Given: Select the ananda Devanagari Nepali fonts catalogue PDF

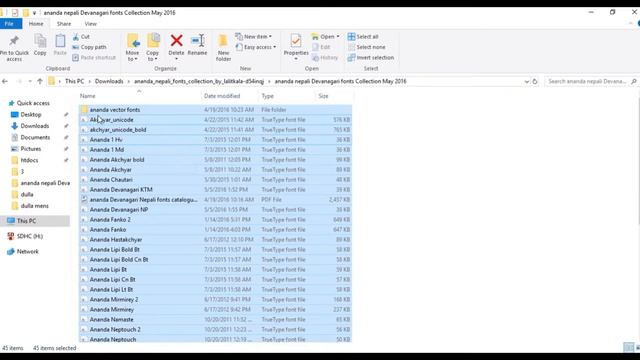Looking at the screenshot, I should click(x=216, y=200).
